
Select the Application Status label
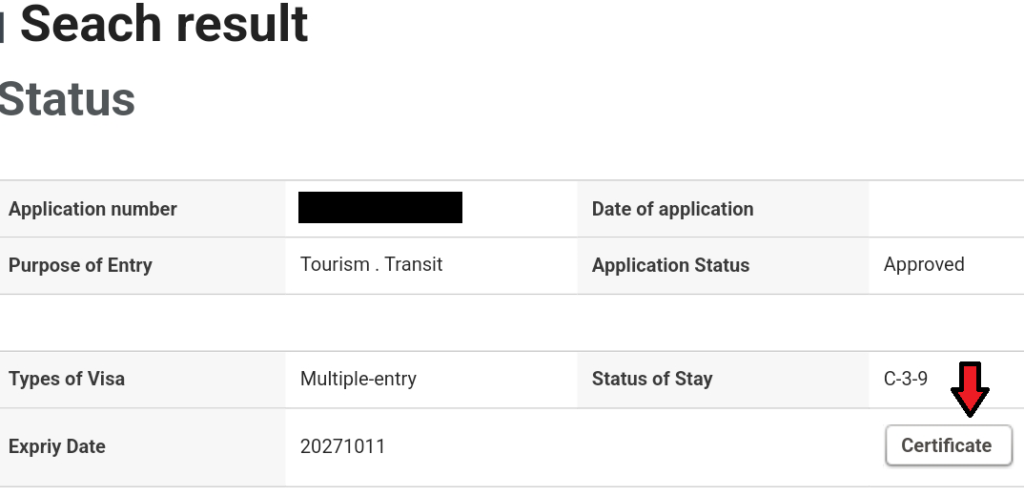pos(671,265)
